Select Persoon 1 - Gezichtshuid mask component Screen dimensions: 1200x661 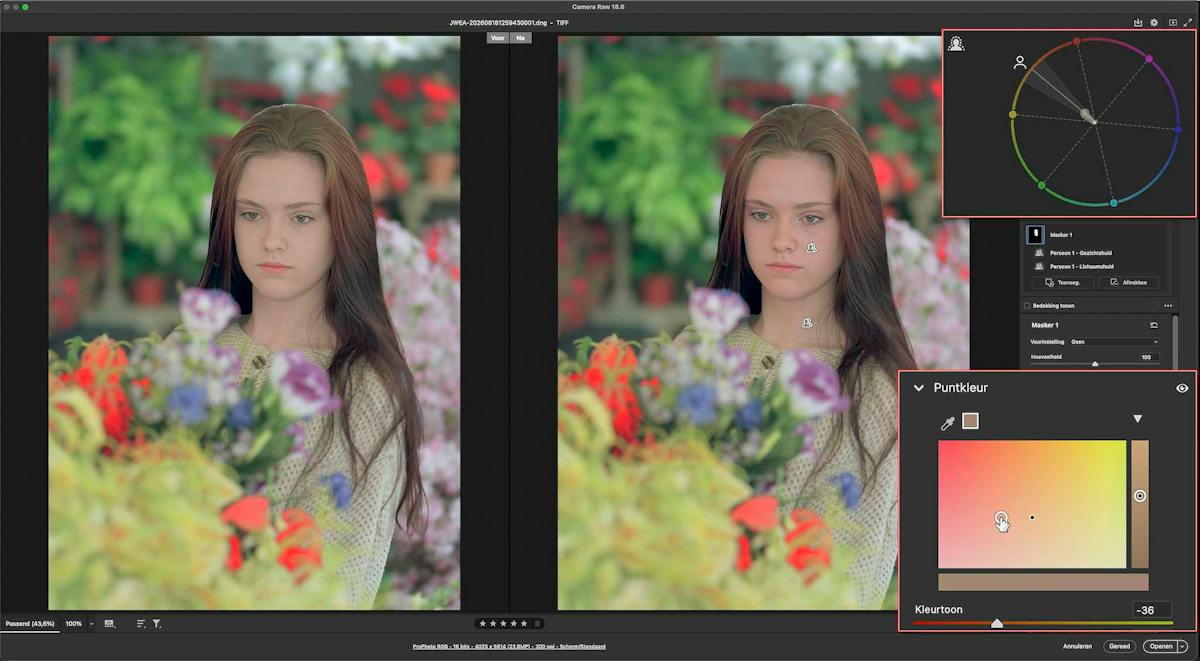click(1081, 253)
